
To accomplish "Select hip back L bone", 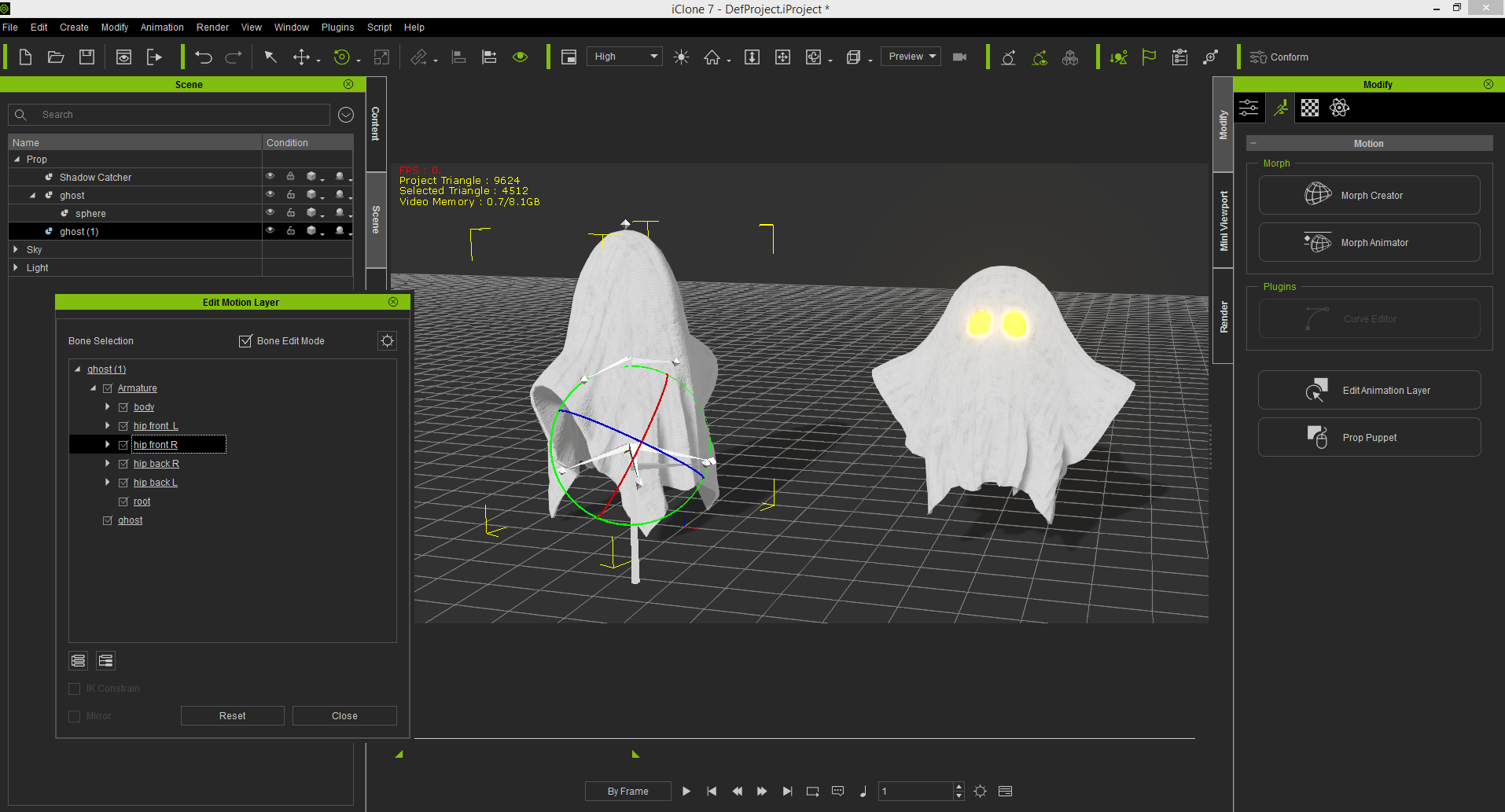I will click(155, 483).
